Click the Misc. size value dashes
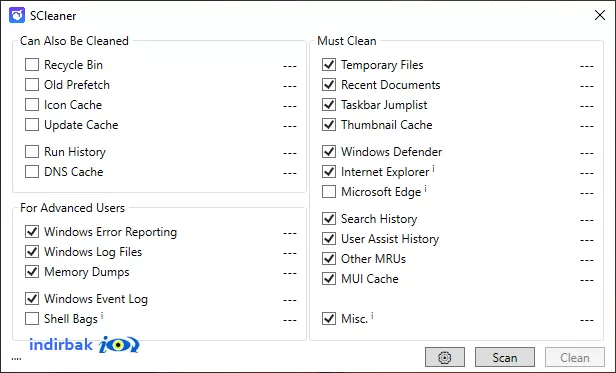The width and height of the screenshot is (616, 373). 587,321
